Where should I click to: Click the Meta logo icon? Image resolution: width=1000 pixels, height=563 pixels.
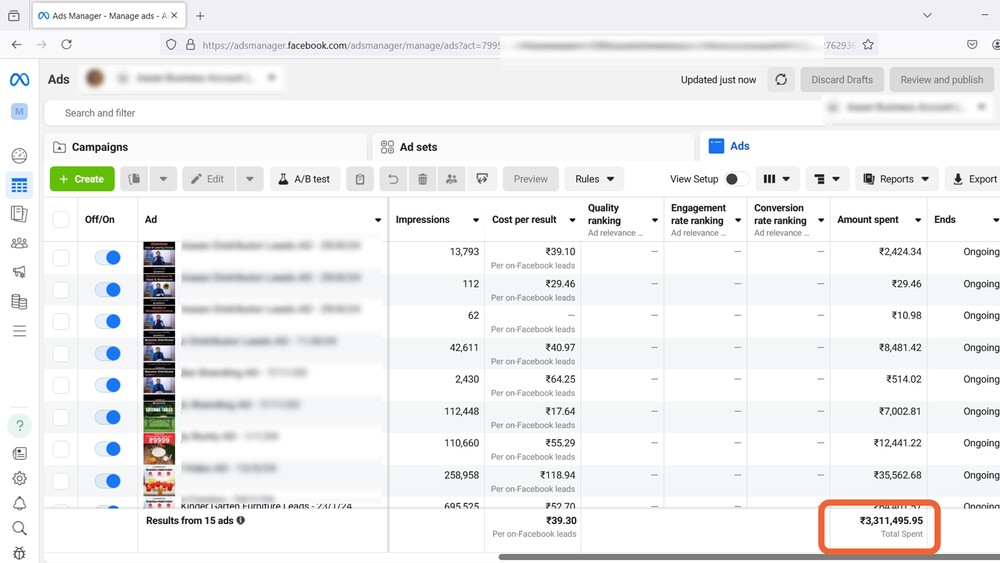click(x=19, y=80)
